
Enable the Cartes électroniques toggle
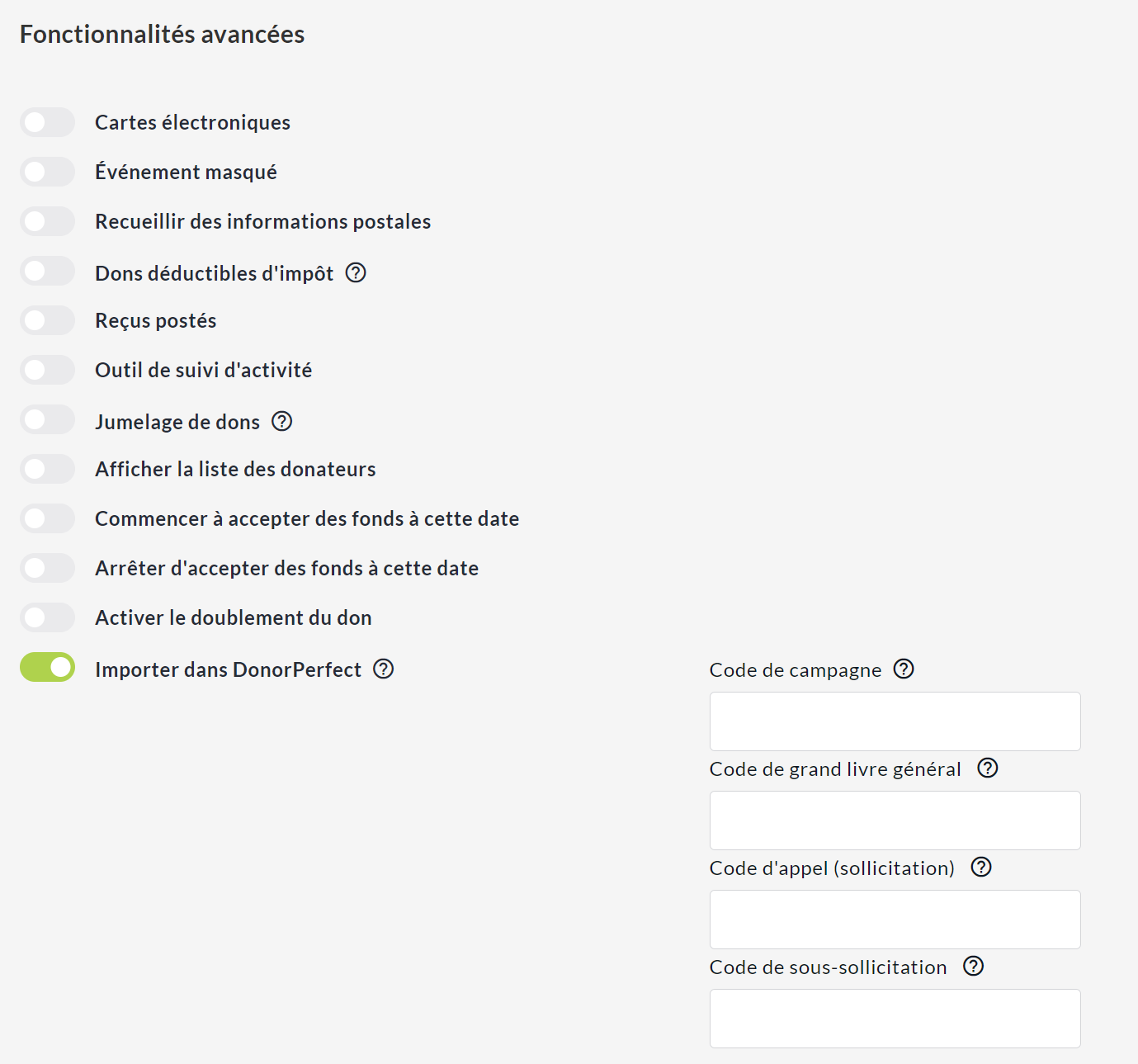coord(48,122)
